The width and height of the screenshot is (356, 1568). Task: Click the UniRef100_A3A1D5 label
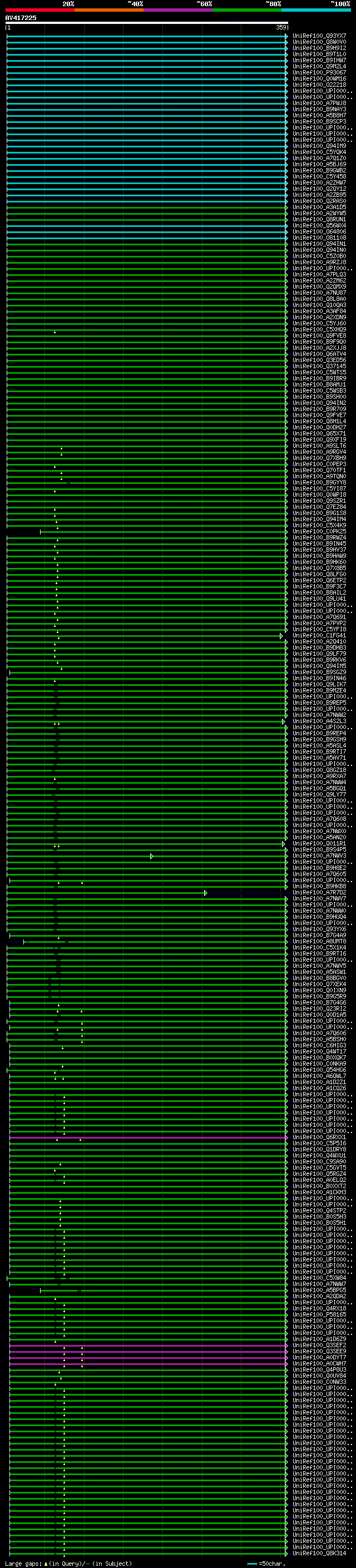click(x=319, y=207)
